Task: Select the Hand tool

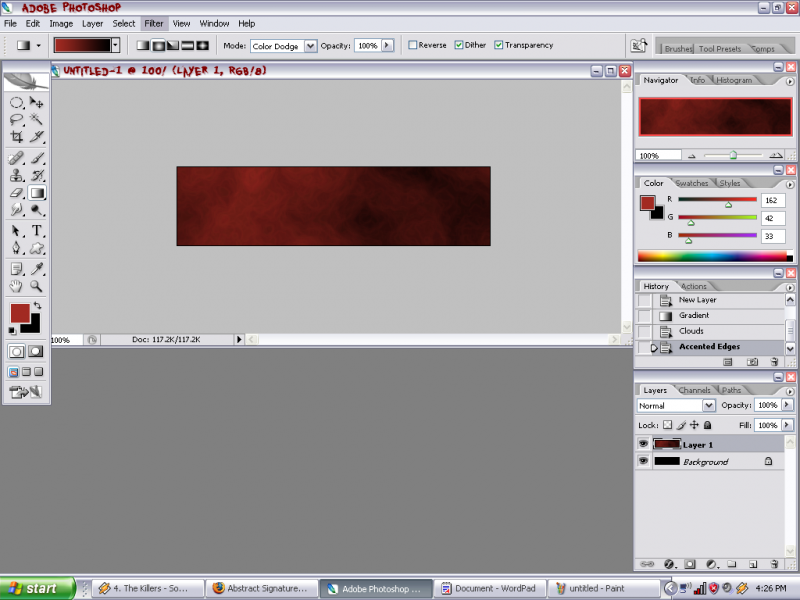Action: (16, 286)
